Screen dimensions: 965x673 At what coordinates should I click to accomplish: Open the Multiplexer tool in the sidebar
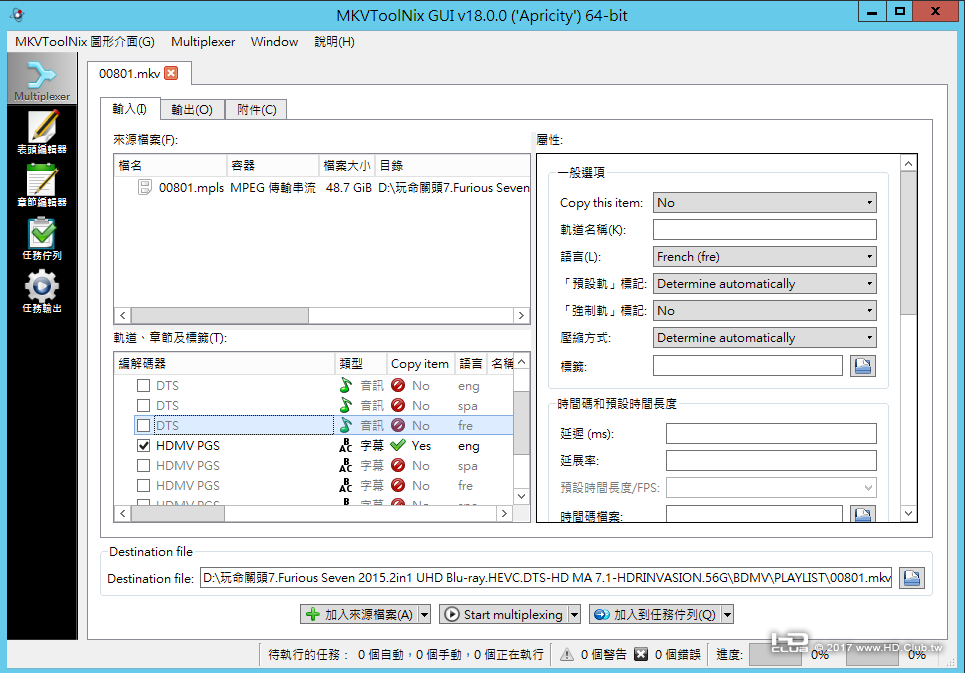click(42, 79)
